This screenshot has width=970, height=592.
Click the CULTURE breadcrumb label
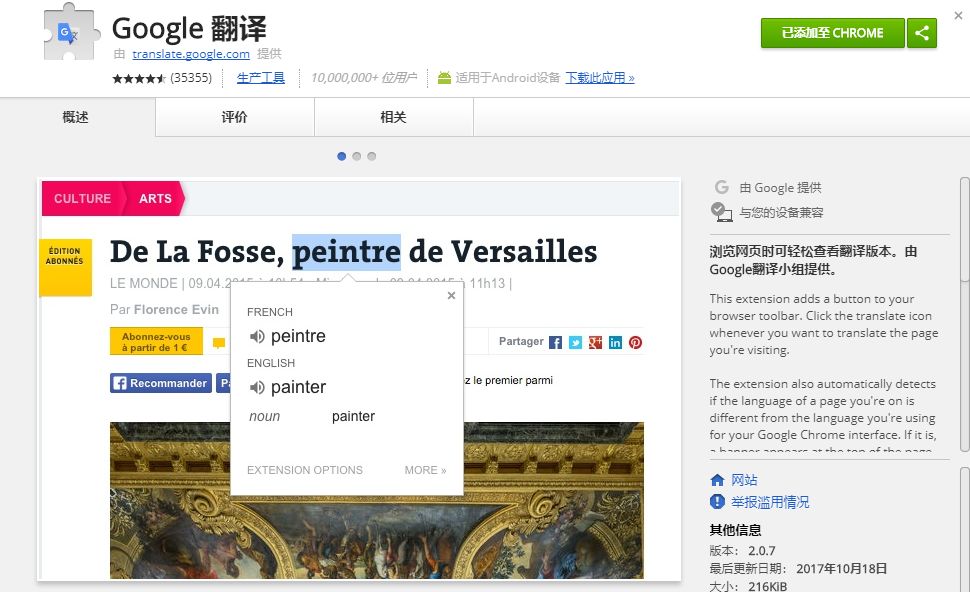[82, 199]
